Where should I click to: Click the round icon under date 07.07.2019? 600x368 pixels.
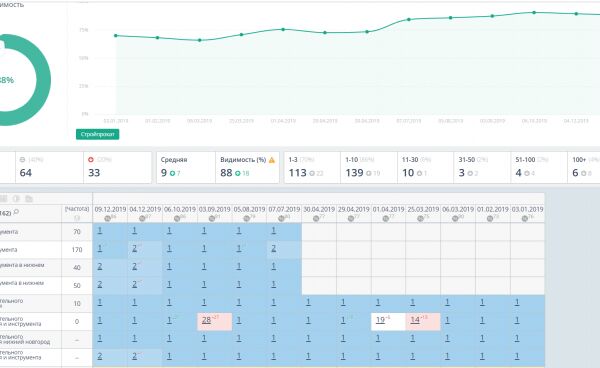(282, 218)
